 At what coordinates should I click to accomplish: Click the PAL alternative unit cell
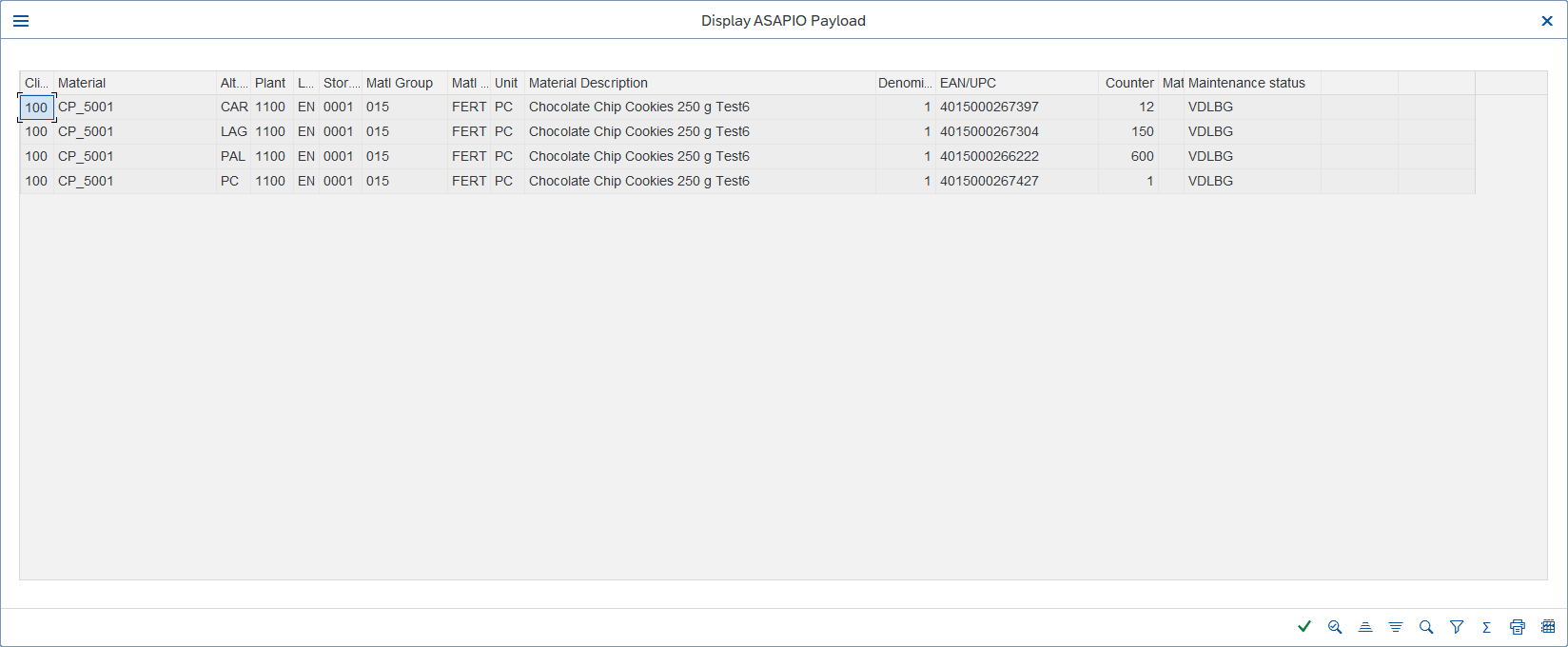(x=233, y=157)
